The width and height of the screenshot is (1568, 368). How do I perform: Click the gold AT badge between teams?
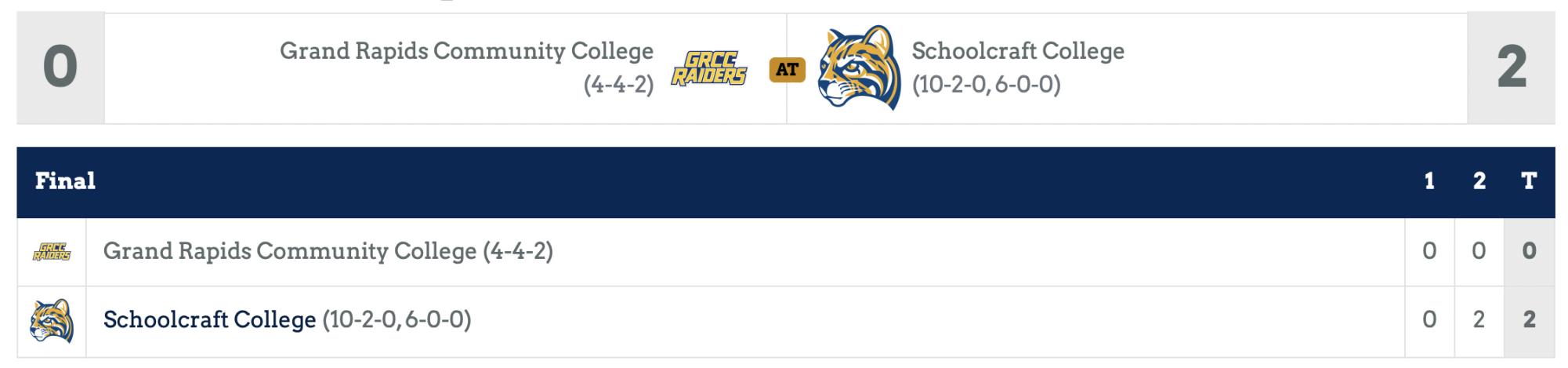pos(787,70)
